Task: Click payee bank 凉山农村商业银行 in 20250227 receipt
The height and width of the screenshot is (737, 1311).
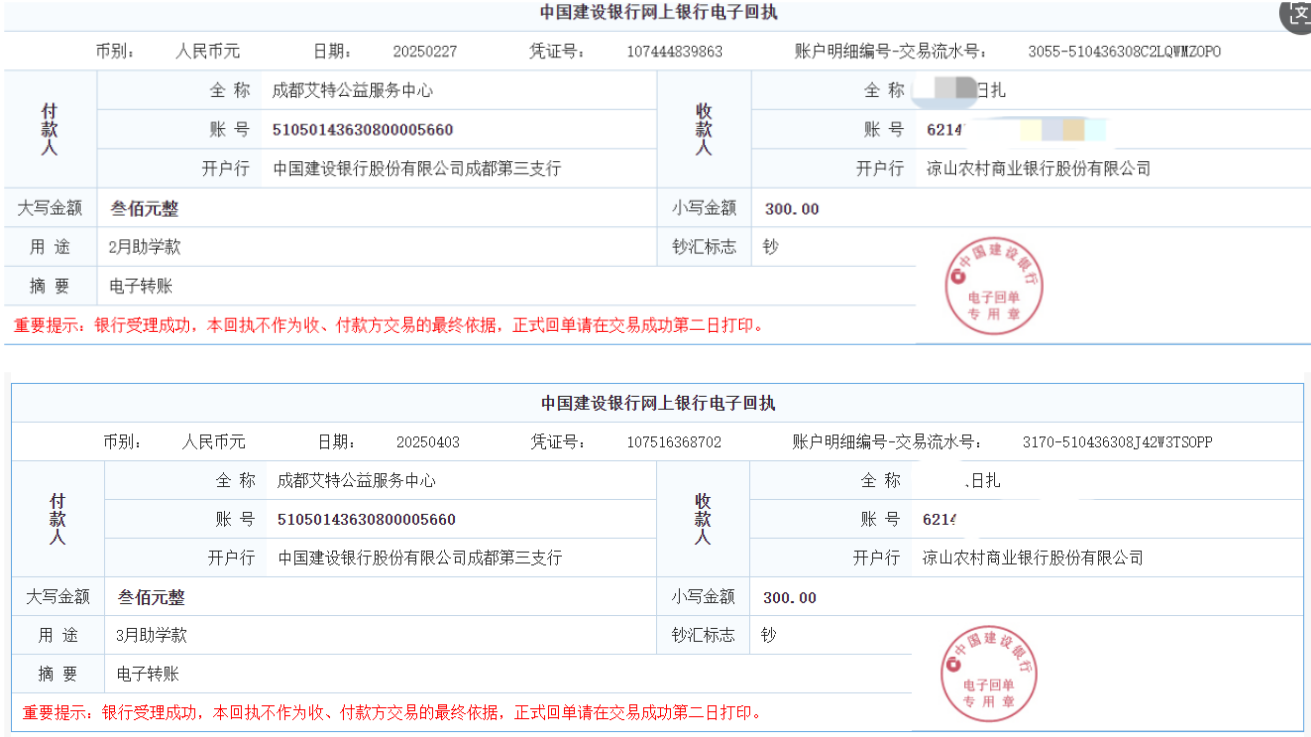Action: pos(1039,169)
